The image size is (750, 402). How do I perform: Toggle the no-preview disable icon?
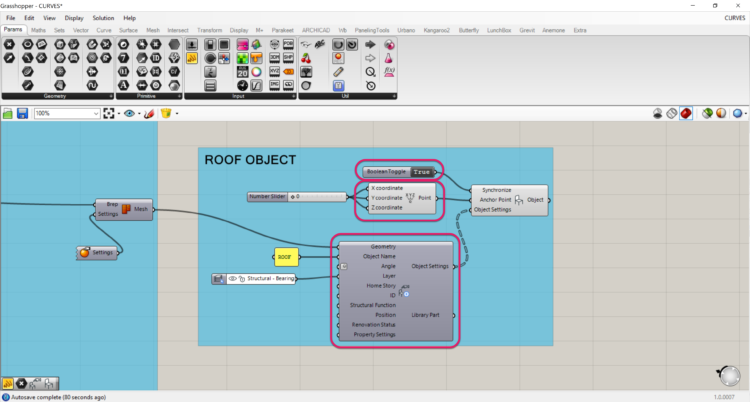point(672,114)
